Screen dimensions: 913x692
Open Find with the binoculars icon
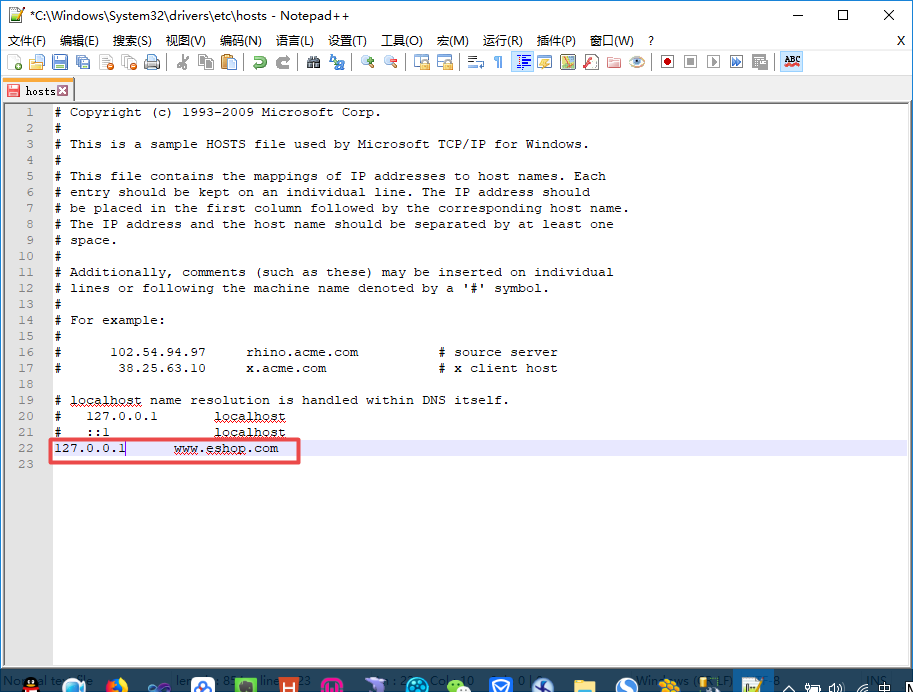313,62
